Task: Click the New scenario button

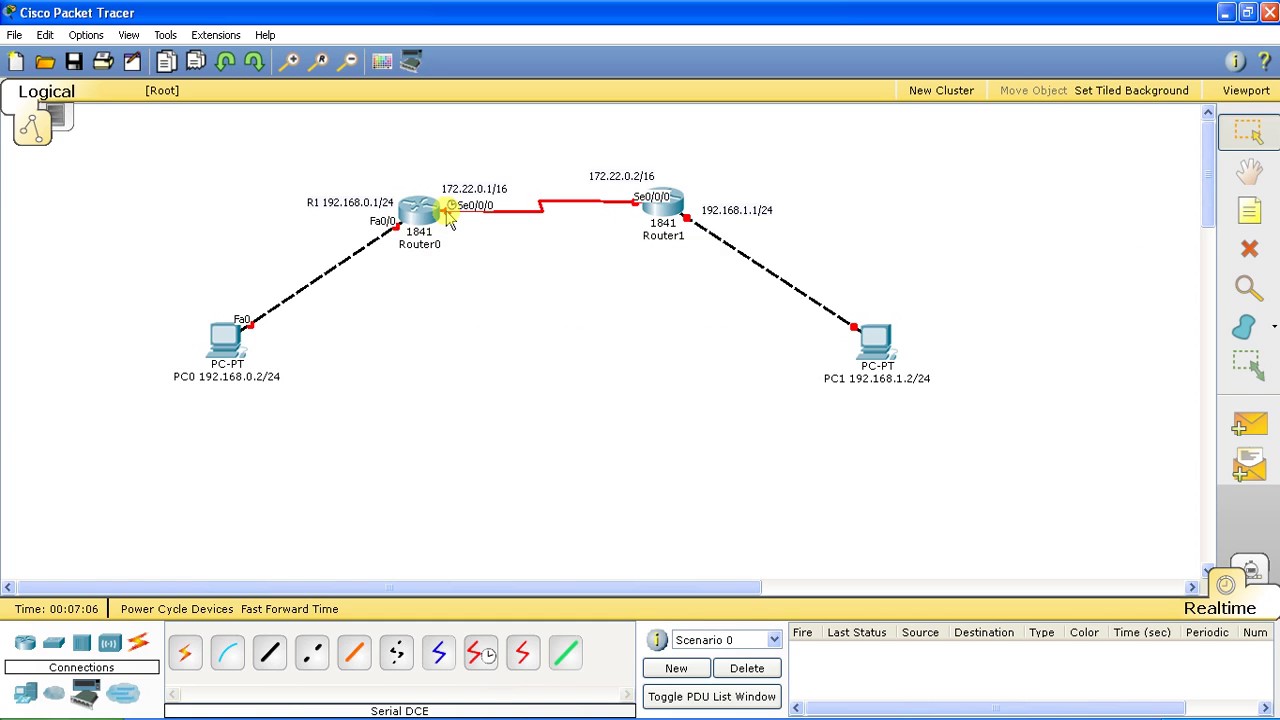Action: coord(676,668)
